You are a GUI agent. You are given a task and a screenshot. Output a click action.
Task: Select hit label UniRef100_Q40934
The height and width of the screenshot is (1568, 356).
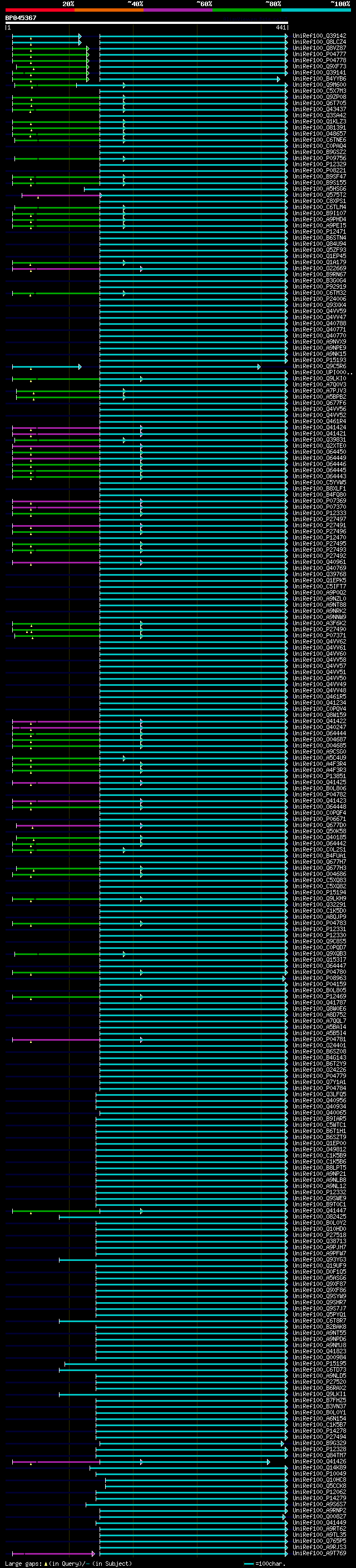tap(319, 1106)
